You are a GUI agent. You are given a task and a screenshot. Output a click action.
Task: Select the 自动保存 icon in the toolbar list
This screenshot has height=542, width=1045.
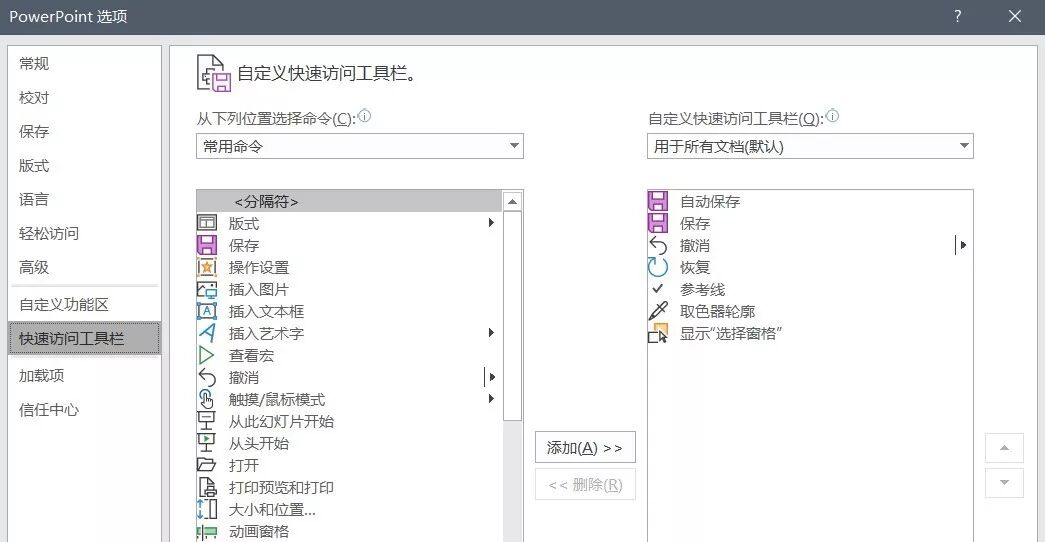coord(658,201)
